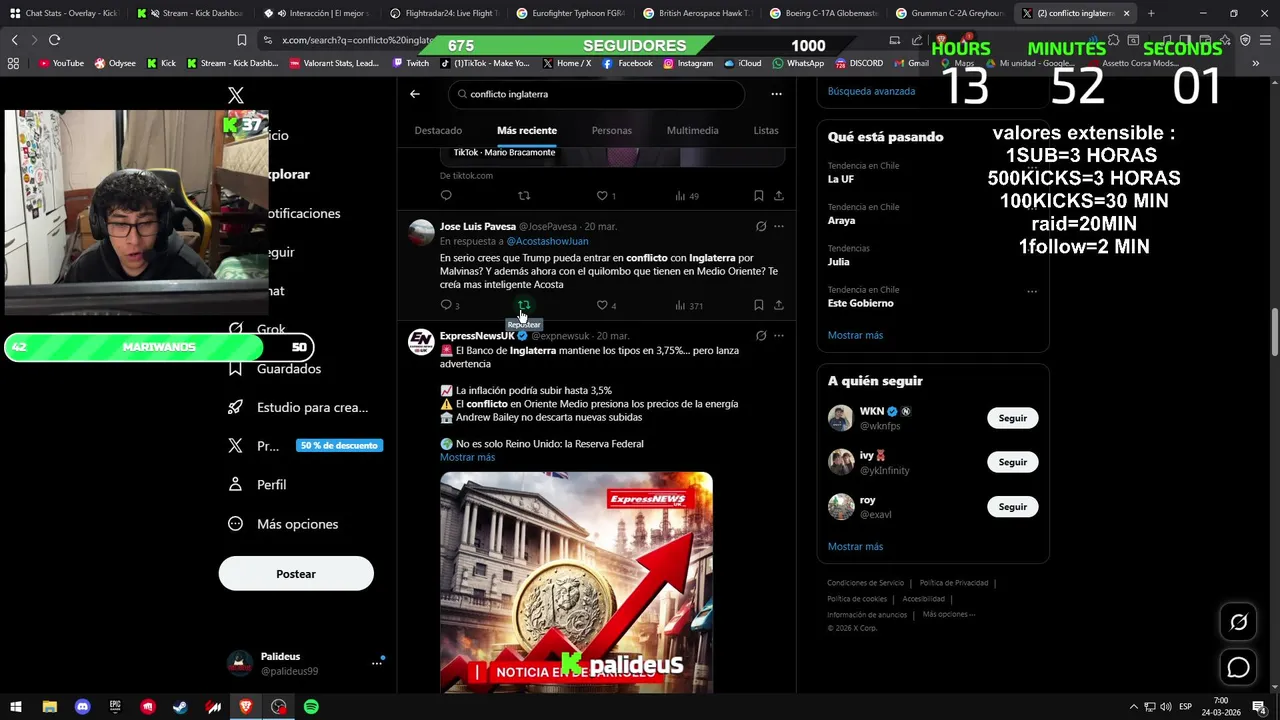Expand Mostrar más under A quién seguir
The height and width of the screenshot is (720, 1280).
point(855,547)
